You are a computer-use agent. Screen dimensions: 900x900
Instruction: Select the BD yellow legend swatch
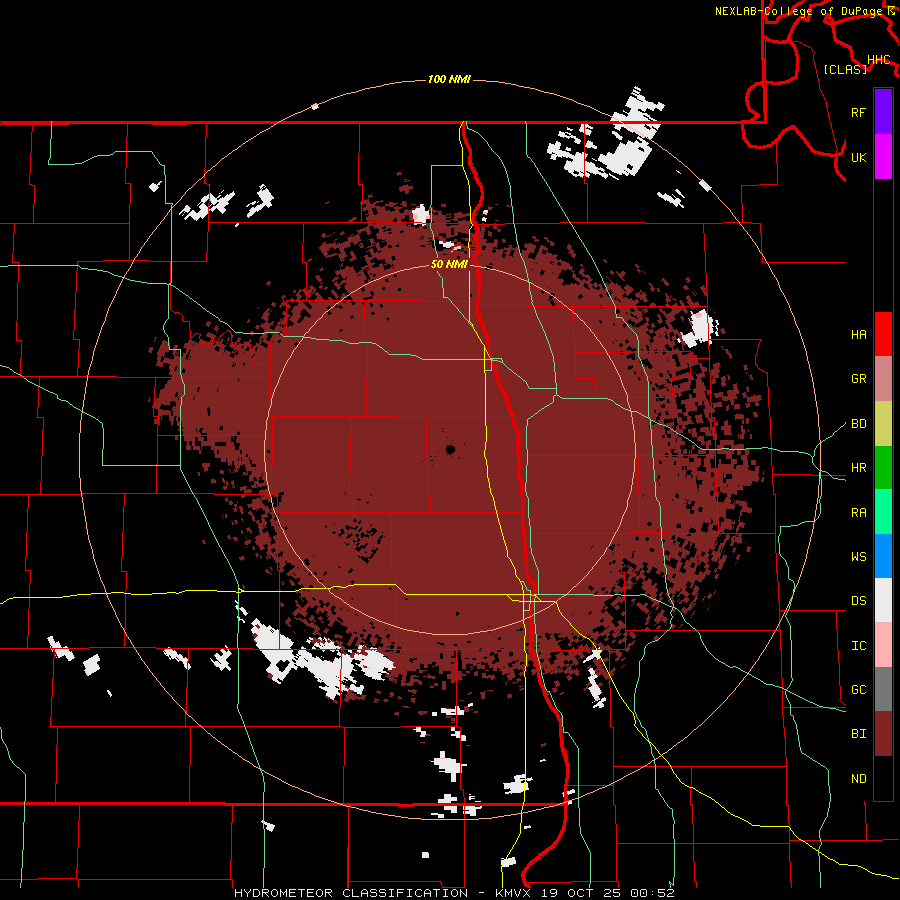pyautogui.click(x=883, y=424)
